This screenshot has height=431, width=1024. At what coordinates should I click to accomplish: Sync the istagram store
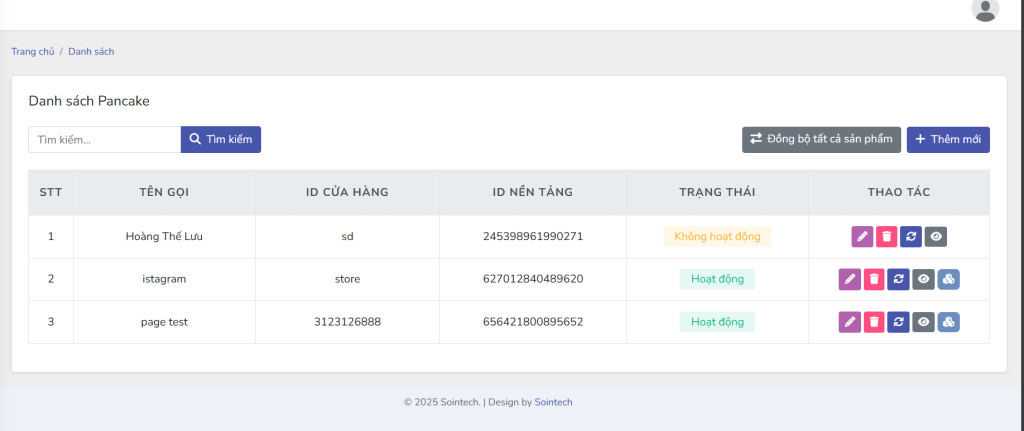898,279
